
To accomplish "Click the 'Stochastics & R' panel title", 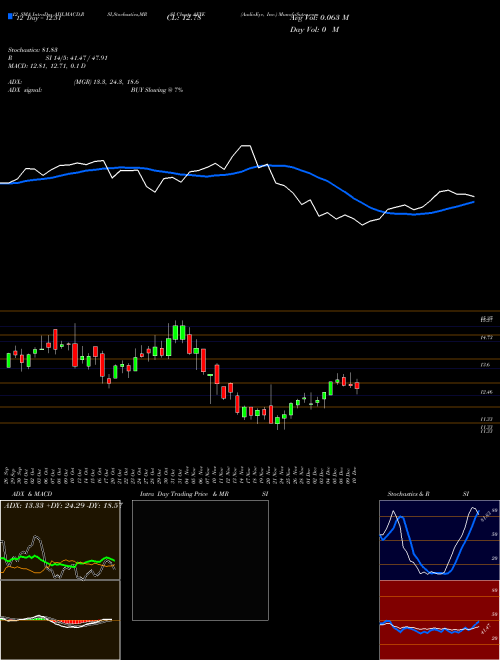I will point(408,494).
